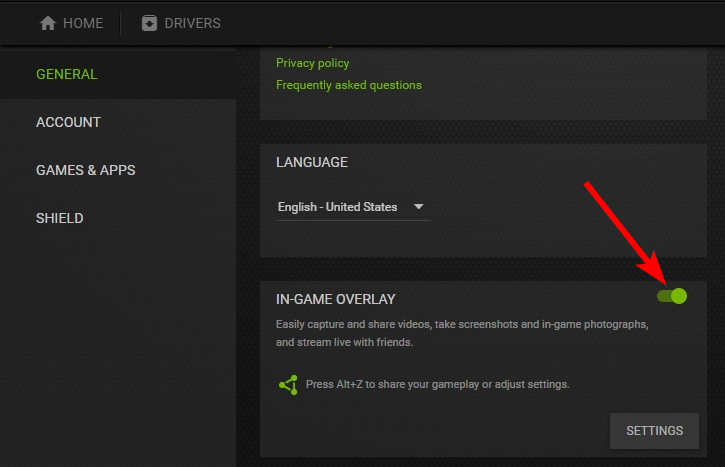
Task: Click the divider between HOME and DRIVERS
Action: point(121,23)
